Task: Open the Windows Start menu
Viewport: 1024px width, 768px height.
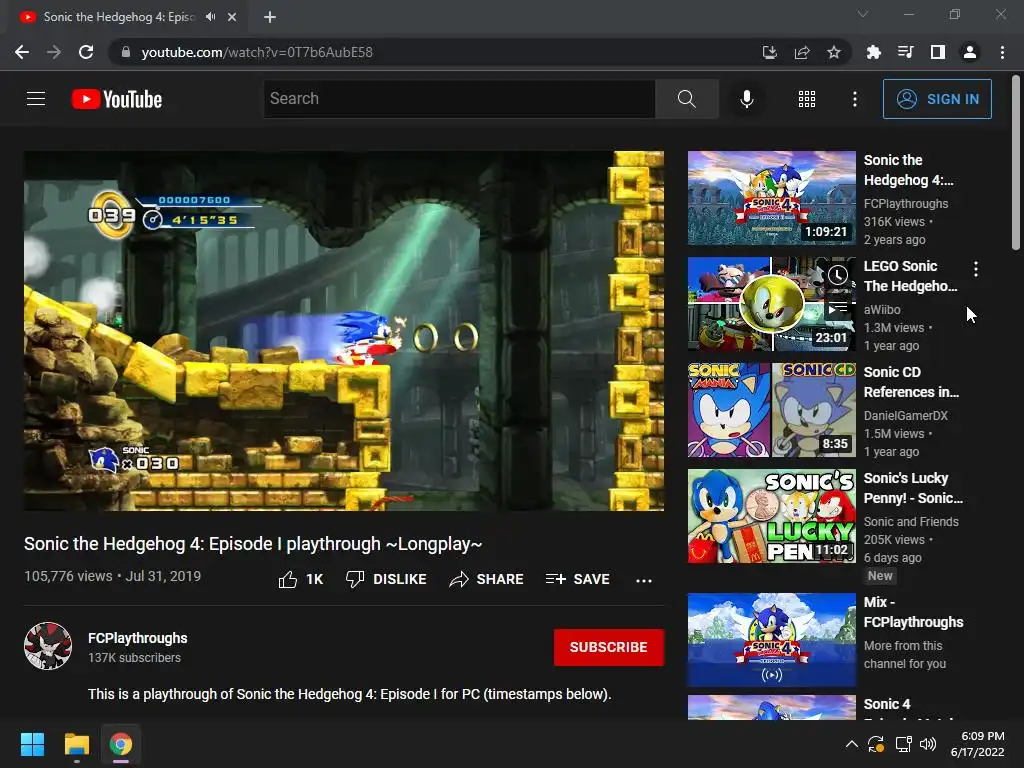Action: click(32, 744)
